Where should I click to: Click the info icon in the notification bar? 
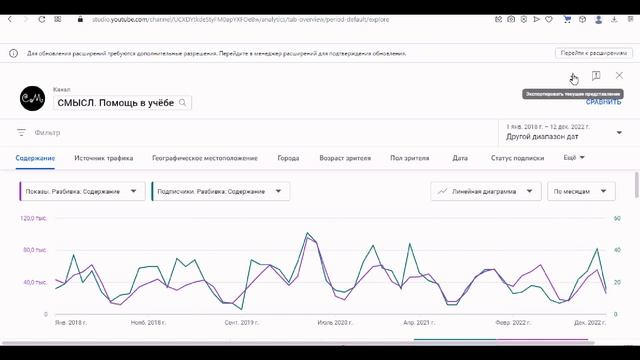(x=13, y=53)
